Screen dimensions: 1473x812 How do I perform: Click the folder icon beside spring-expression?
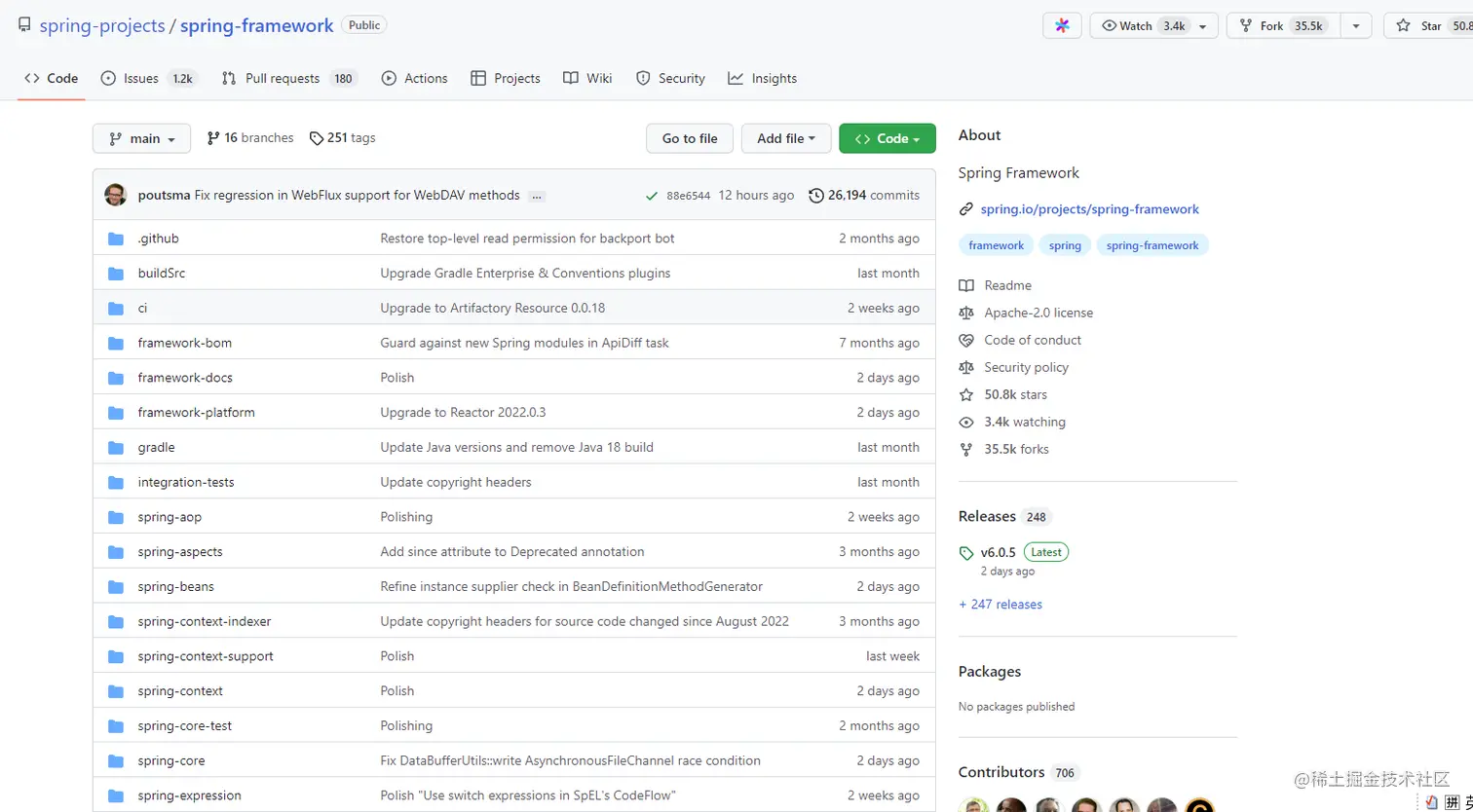click(116, 795)
